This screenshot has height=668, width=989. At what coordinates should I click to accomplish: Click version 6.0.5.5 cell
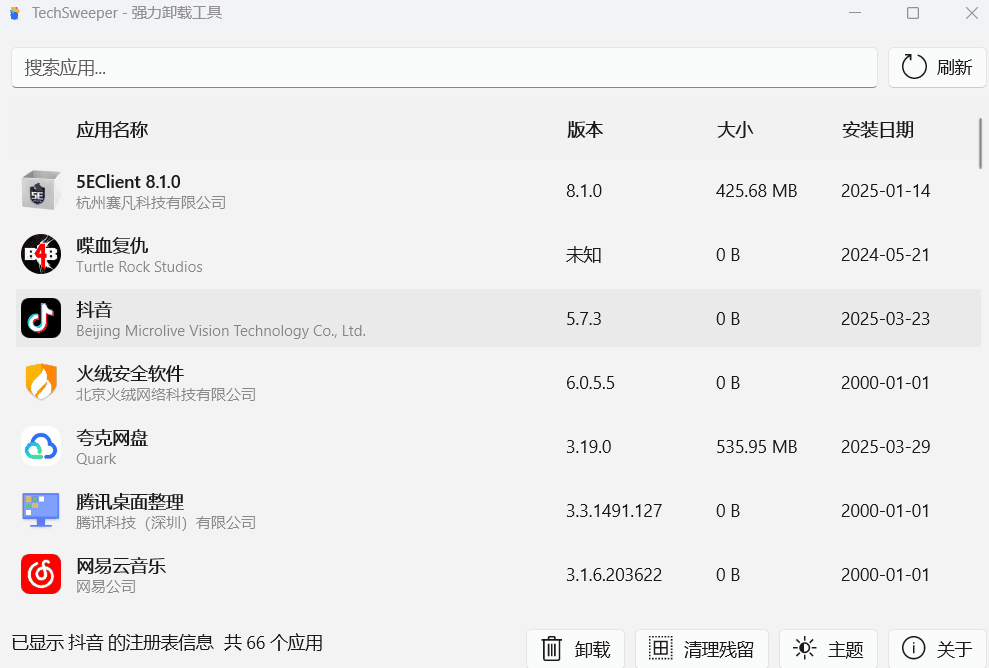(590, 383)
